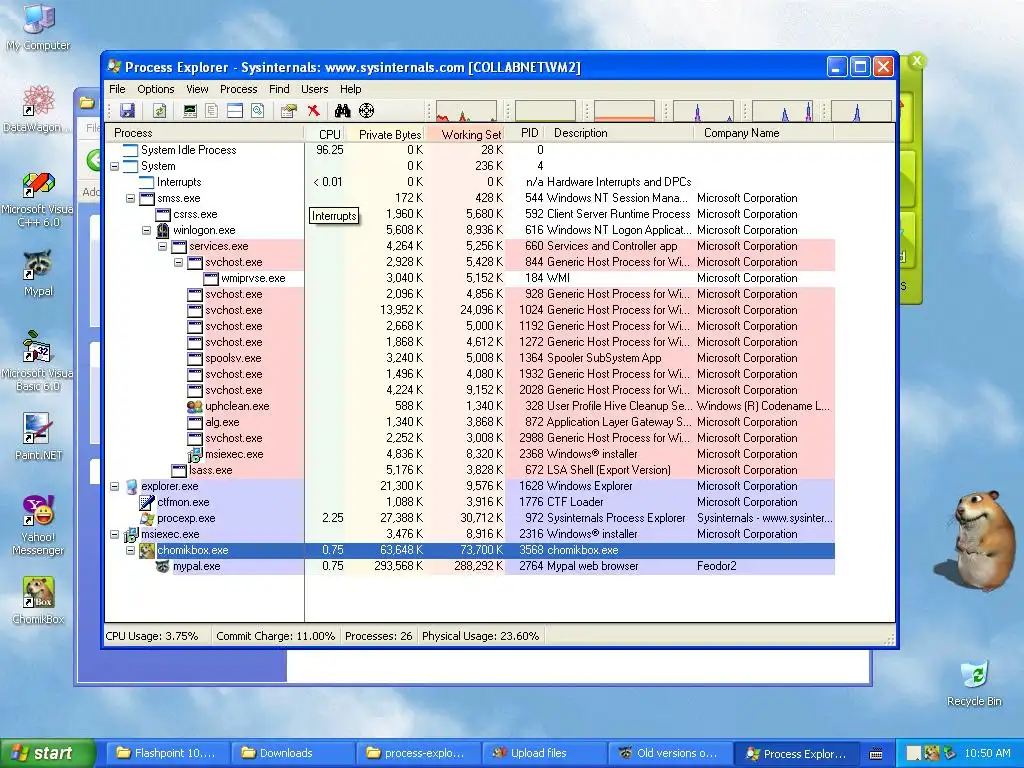This screenshot has width=1024, height=768.
Task: Open the System Information graph icon
Action: point(190,111)
